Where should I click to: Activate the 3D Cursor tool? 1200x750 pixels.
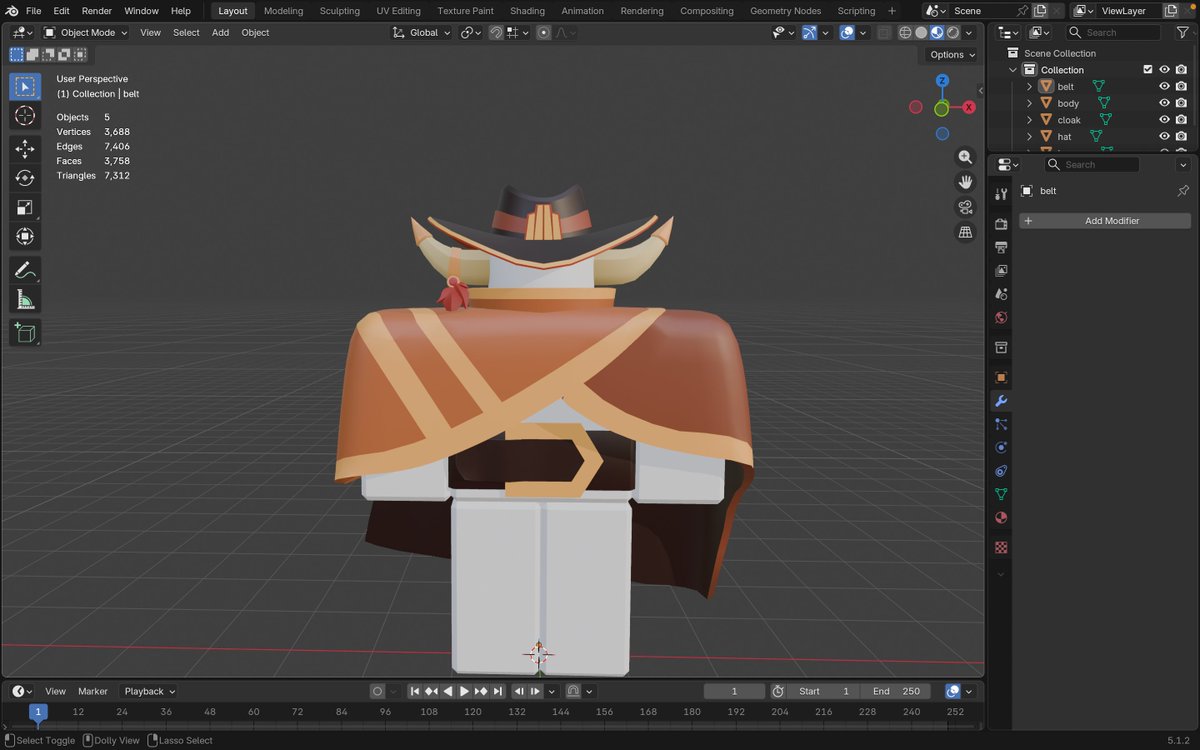tap(25, 116)
